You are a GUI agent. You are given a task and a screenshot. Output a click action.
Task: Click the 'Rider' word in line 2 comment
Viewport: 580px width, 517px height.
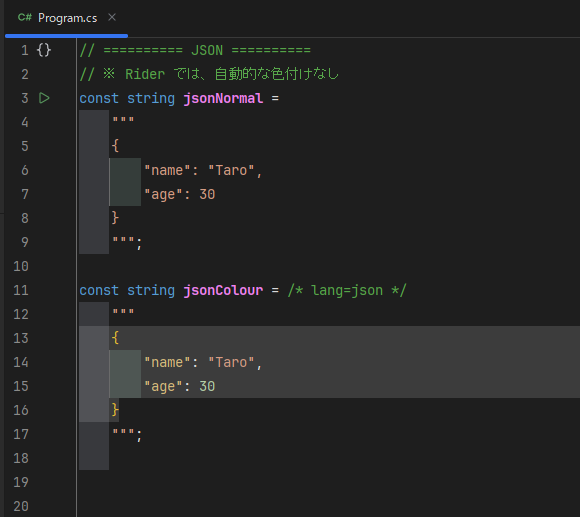point(145,74)
